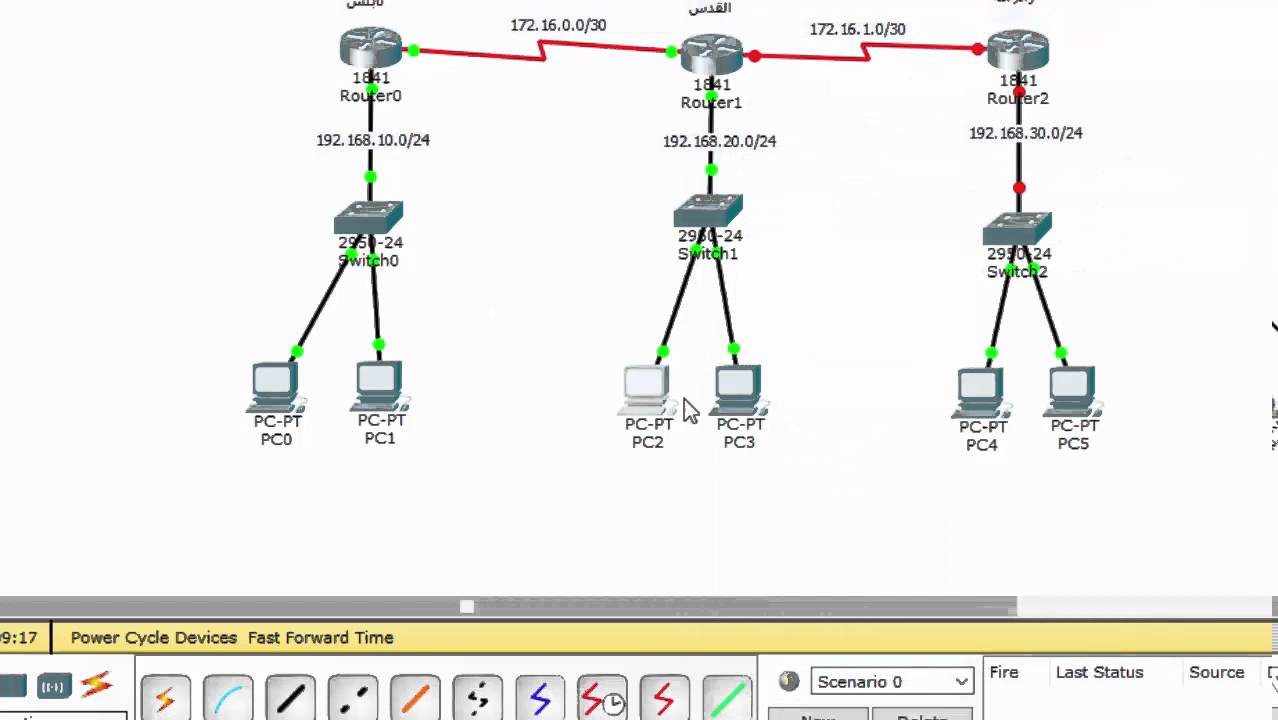Pick the Copper Cross-Over dashed cable

pos(353,697)
